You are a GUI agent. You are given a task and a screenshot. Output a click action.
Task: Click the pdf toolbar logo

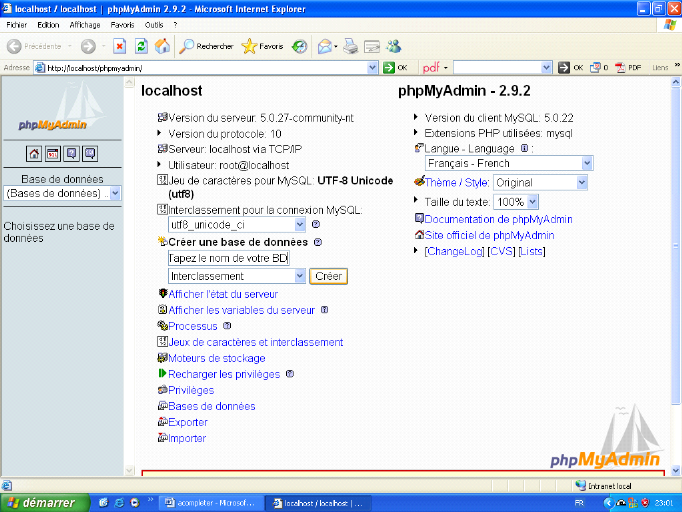coord(431,68)
